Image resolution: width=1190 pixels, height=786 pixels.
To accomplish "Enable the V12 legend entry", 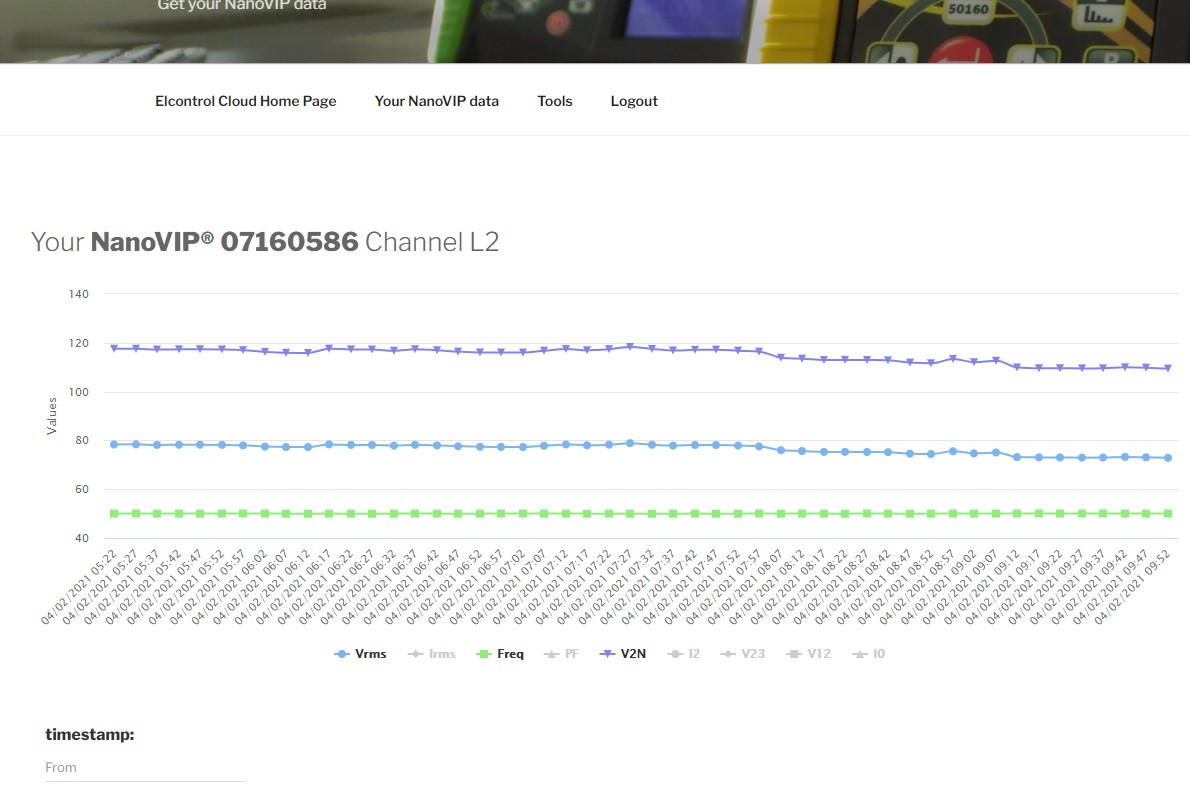I will [810, 654].
